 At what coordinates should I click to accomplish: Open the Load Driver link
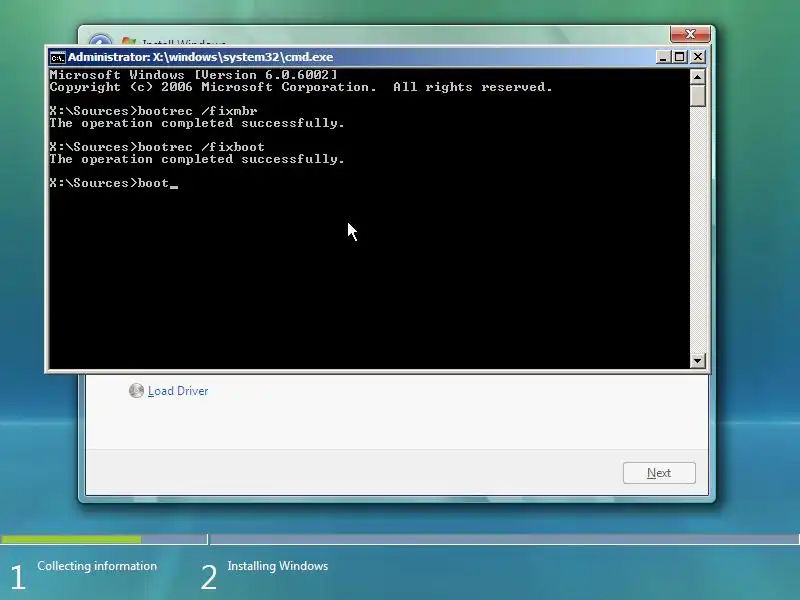178,391
